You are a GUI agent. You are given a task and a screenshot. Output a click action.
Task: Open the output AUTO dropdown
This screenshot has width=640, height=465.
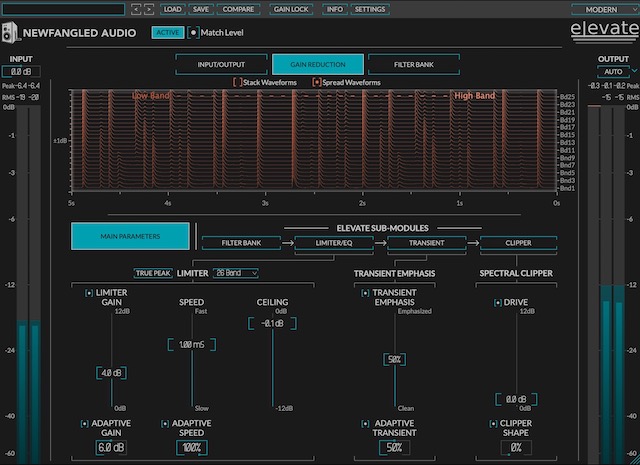613,72
